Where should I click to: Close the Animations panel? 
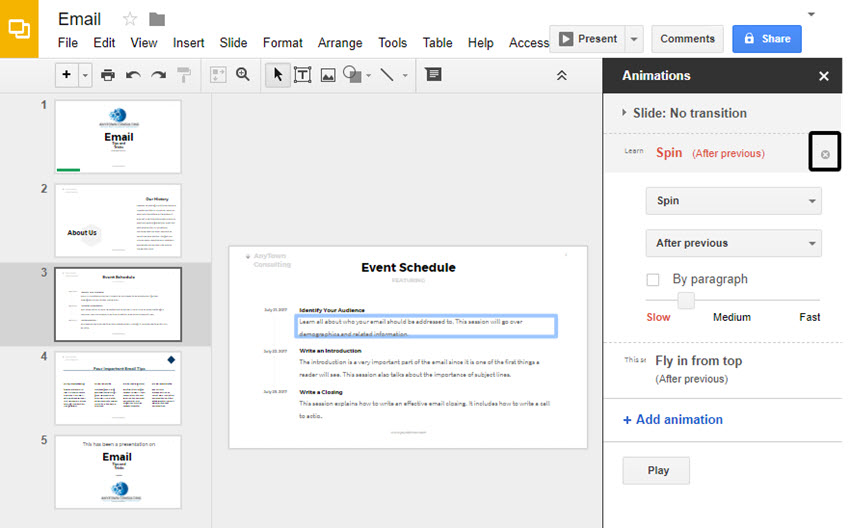[x=823, y=76]
